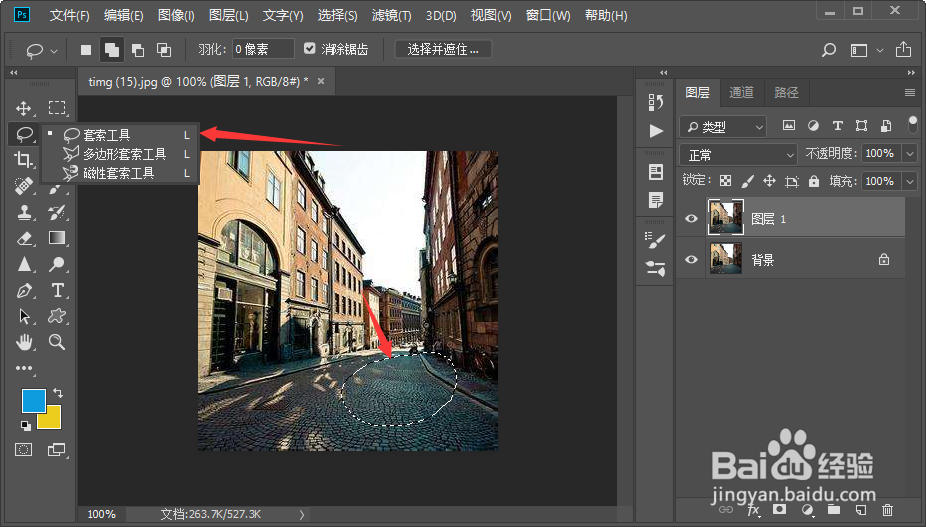Choose Add to Selection mode

(112, 50)
